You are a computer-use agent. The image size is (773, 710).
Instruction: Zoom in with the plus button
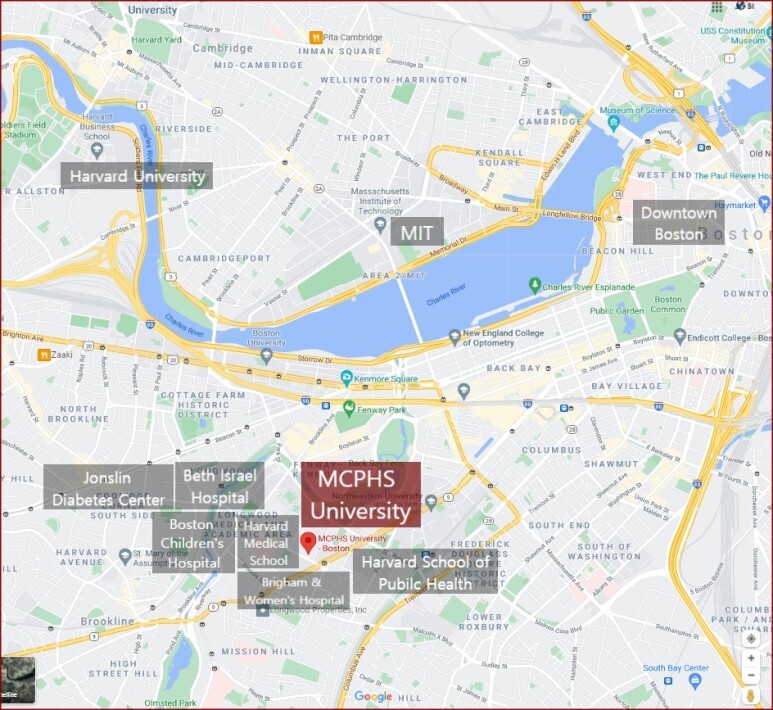point(751,658)
